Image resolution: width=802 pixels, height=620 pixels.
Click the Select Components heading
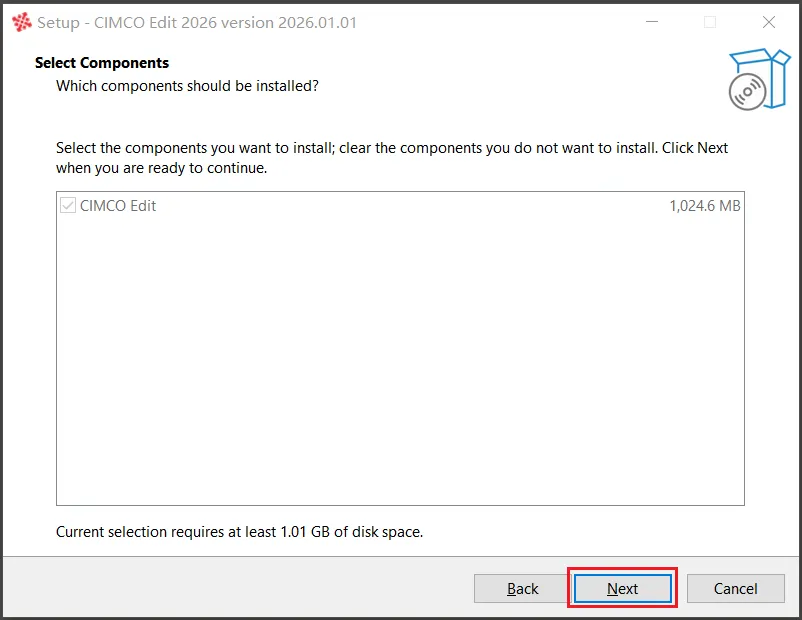pos(102,62)
